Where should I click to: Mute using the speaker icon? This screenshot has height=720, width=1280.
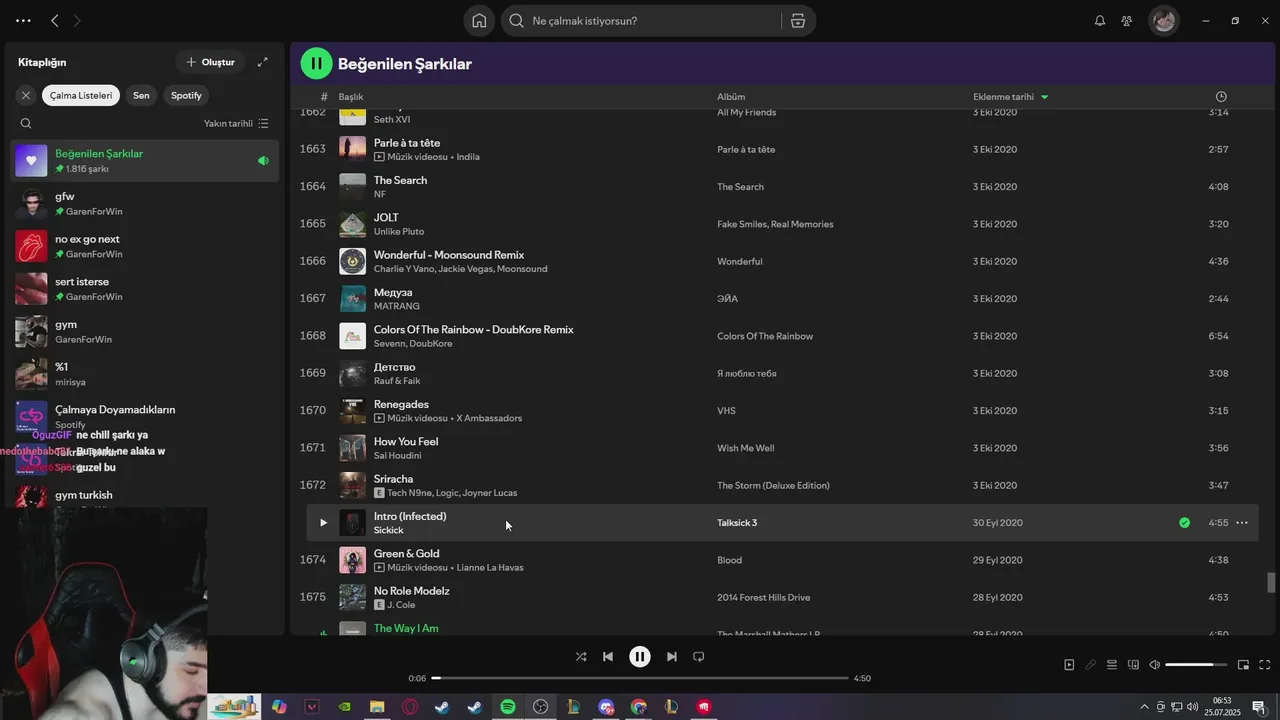1154,665
